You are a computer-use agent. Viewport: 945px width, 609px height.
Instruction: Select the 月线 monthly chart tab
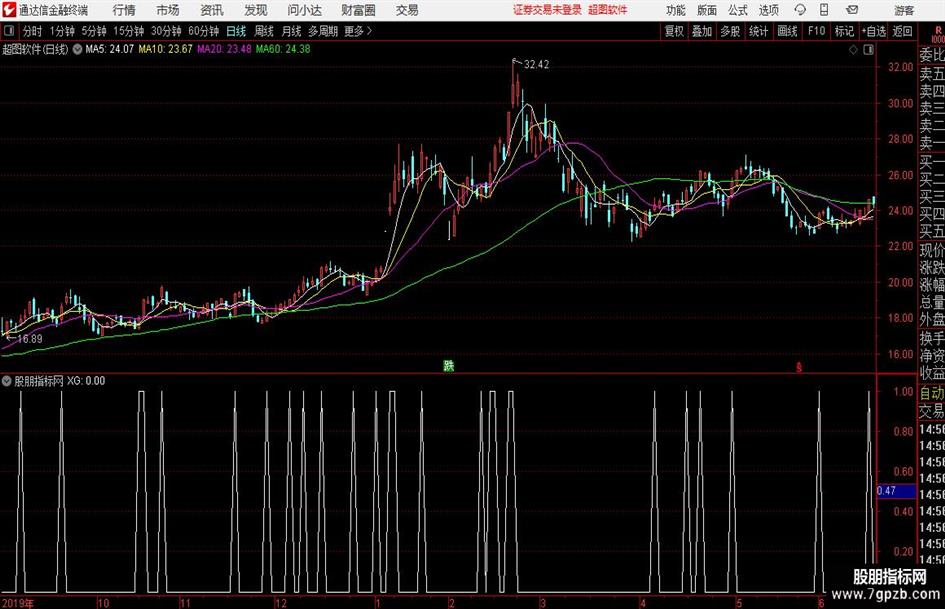tap(291, 31)
